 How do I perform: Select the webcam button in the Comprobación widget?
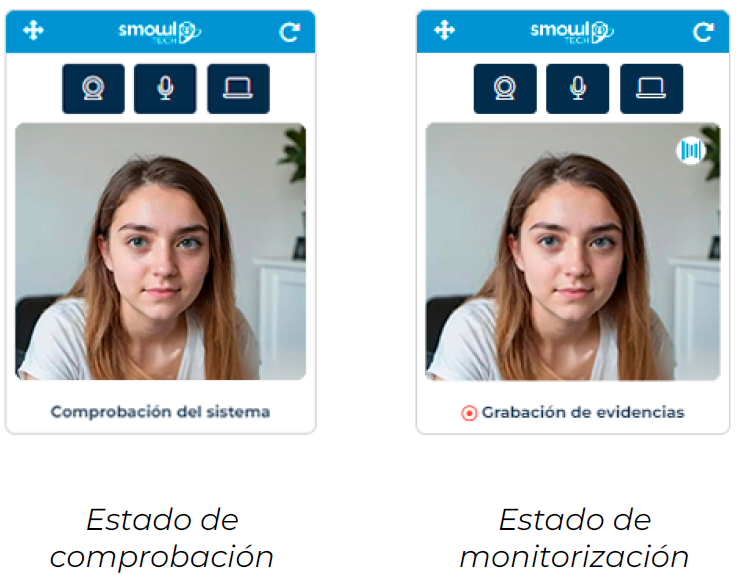[x=93, y=89]
